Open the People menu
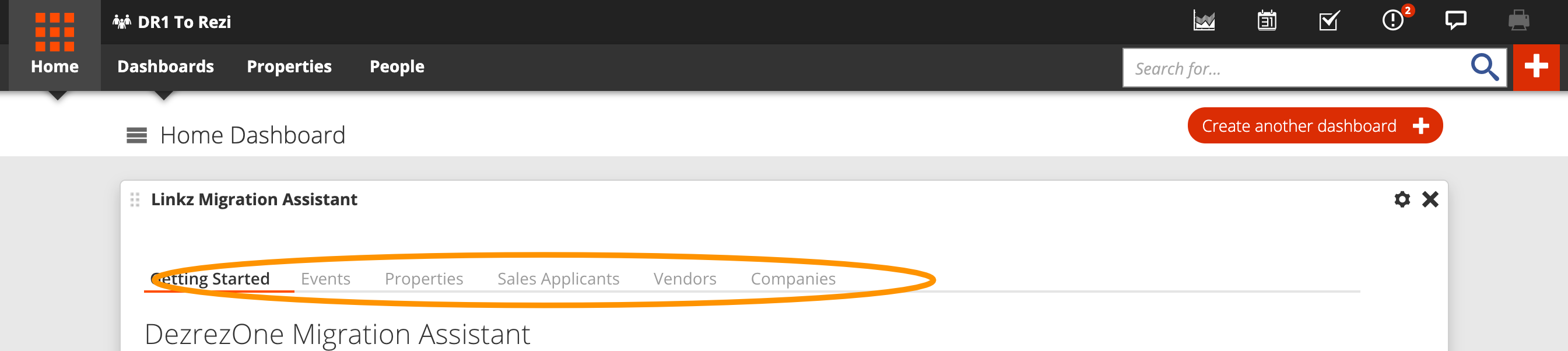 point(397,66)
